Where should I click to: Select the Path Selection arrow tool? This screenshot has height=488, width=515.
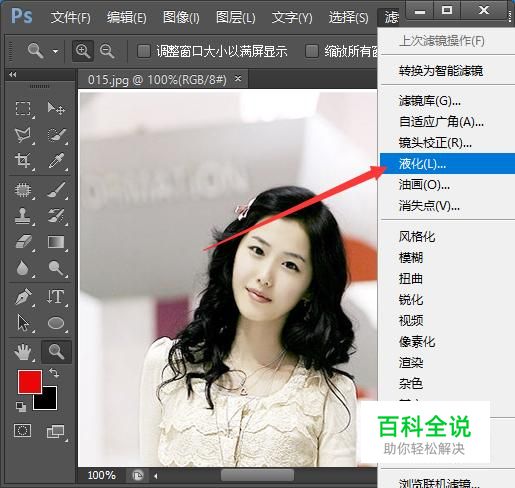pos(23,323)
